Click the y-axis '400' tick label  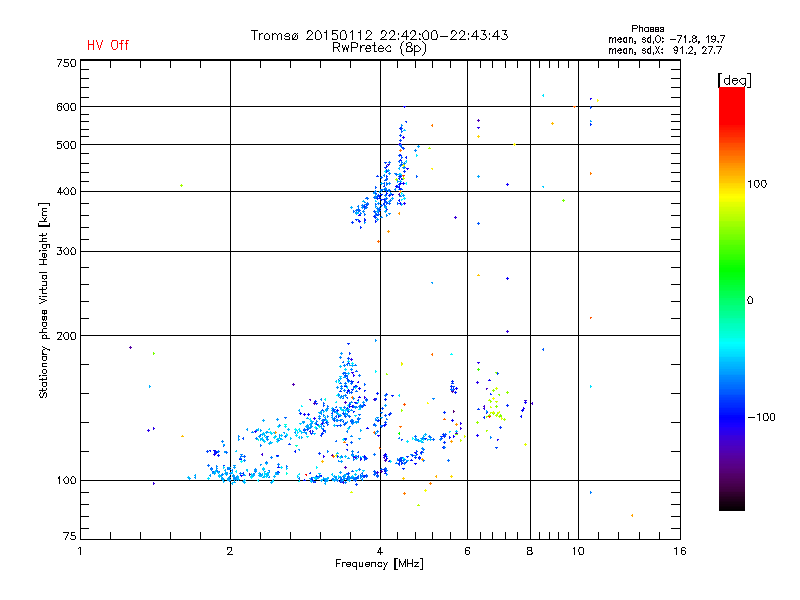click(x=66, y=192)
